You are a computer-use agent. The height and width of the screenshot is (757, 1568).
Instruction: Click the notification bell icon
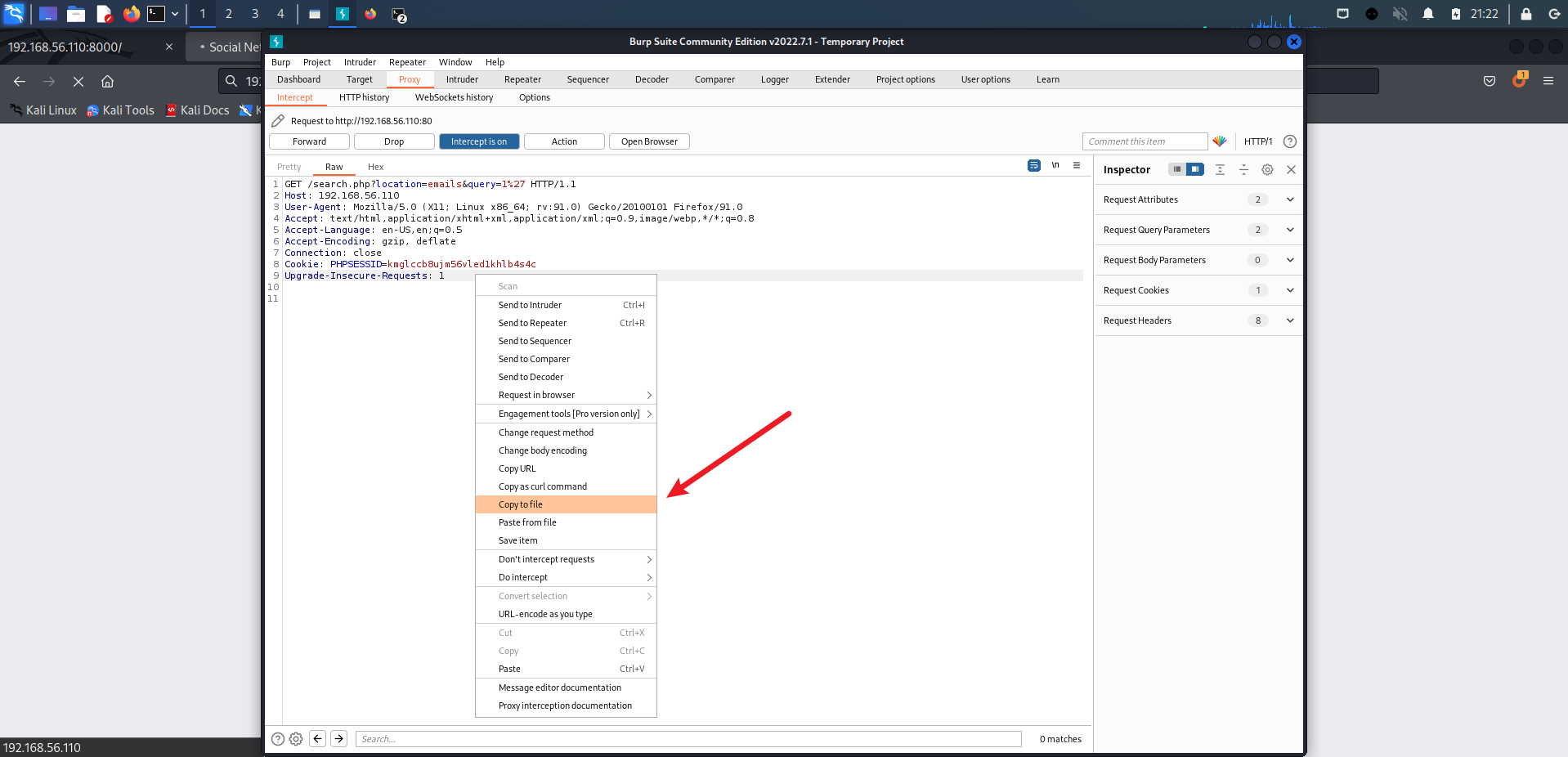click(x=1428, y=13)
